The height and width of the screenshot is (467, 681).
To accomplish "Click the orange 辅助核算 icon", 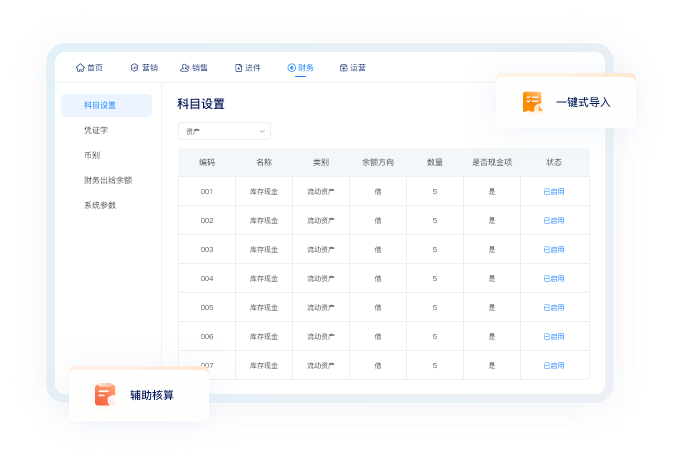I will pyautogui.click(x=105, y=395).
